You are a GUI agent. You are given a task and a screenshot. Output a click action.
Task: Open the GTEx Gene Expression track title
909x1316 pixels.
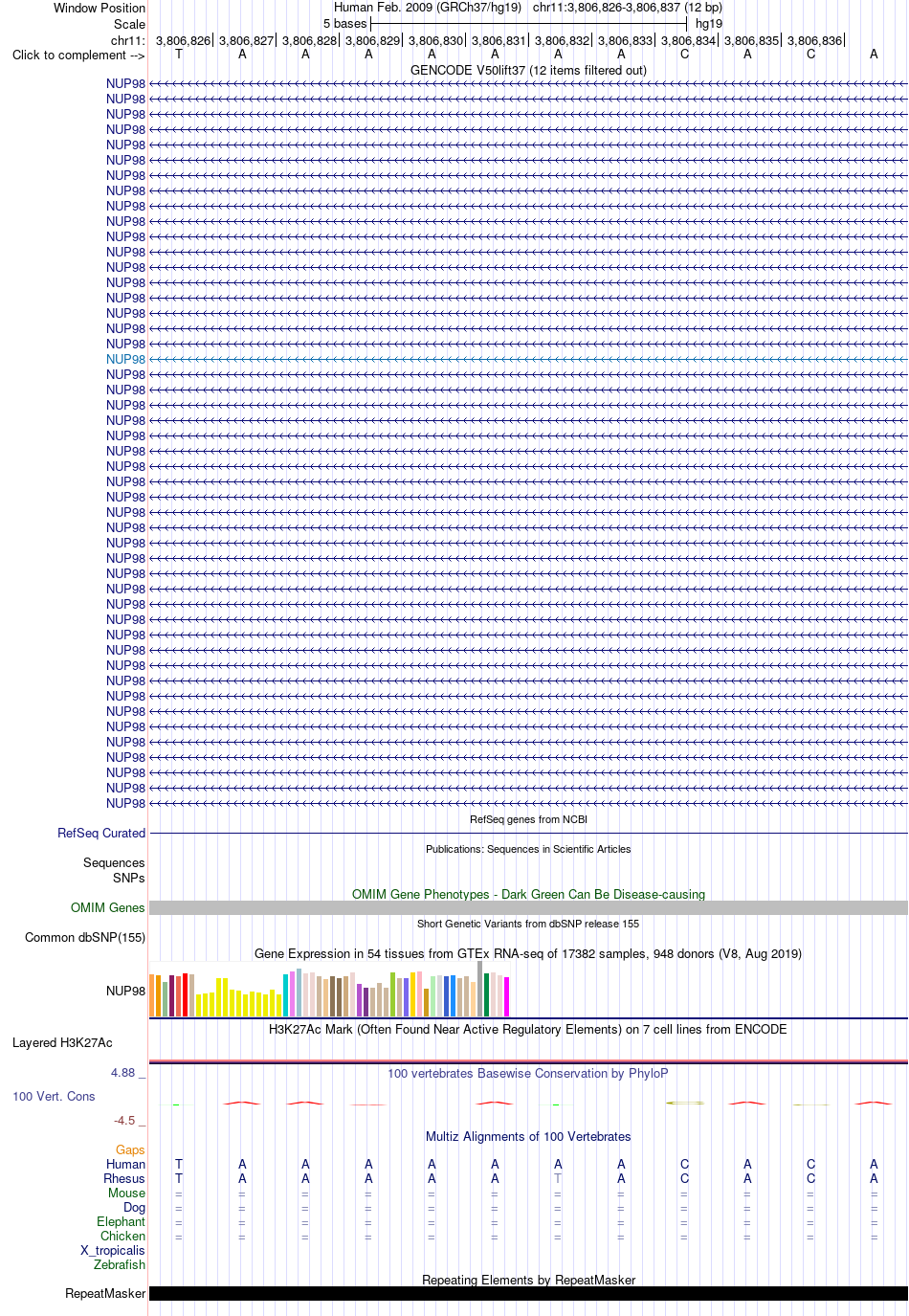click(528, 954)
